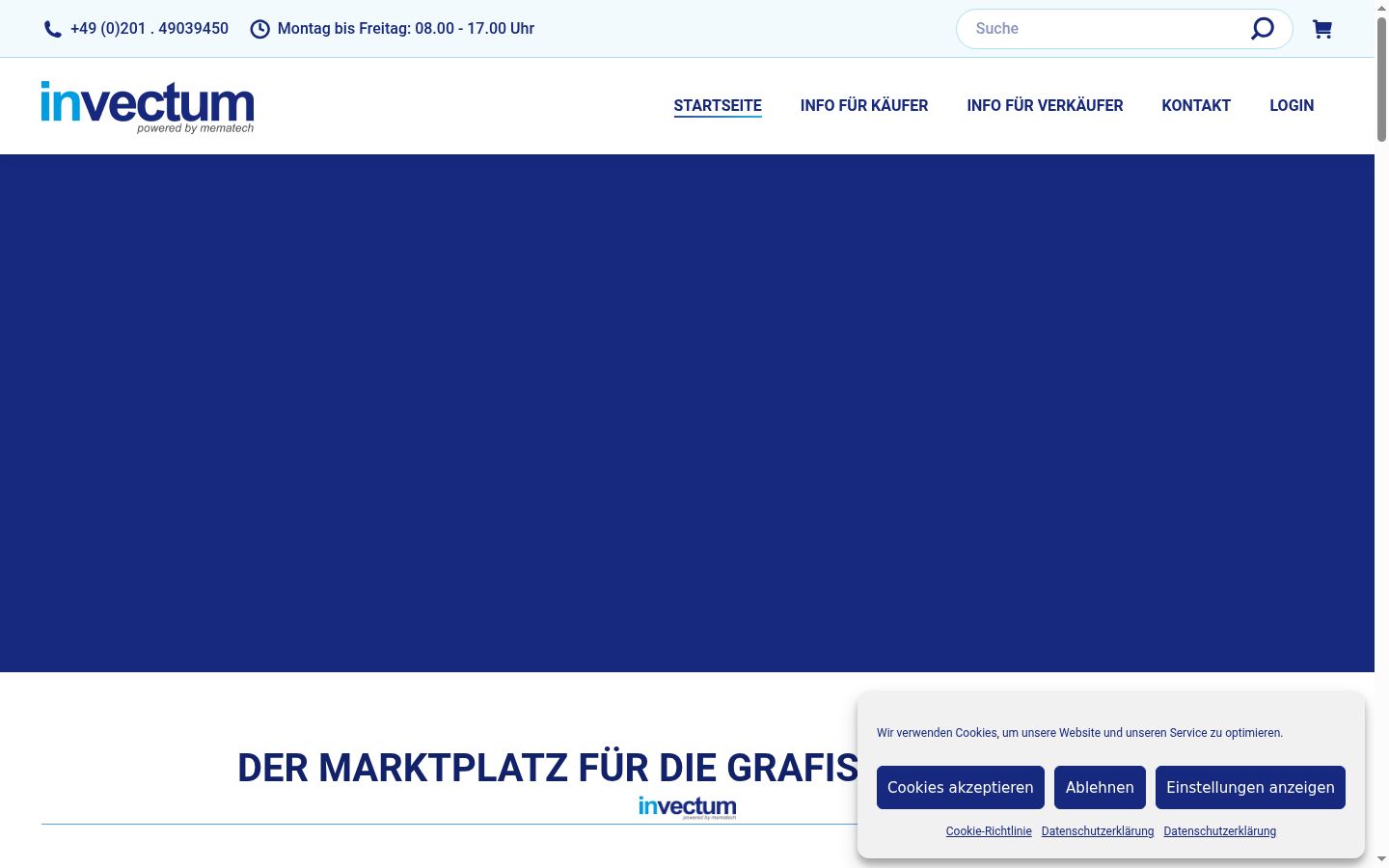1389x868 pixels.
Task: Open the first Datenschutzerklärung link
Action: point(1098,831)
